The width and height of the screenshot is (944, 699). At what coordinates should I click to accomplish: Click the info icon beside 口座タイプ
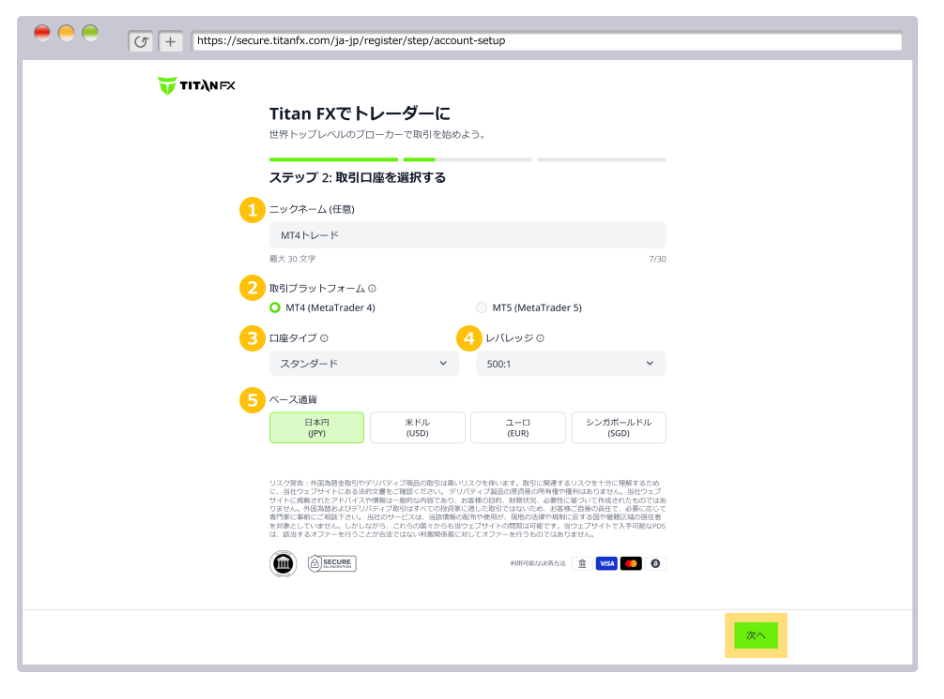tap(324, 338)
